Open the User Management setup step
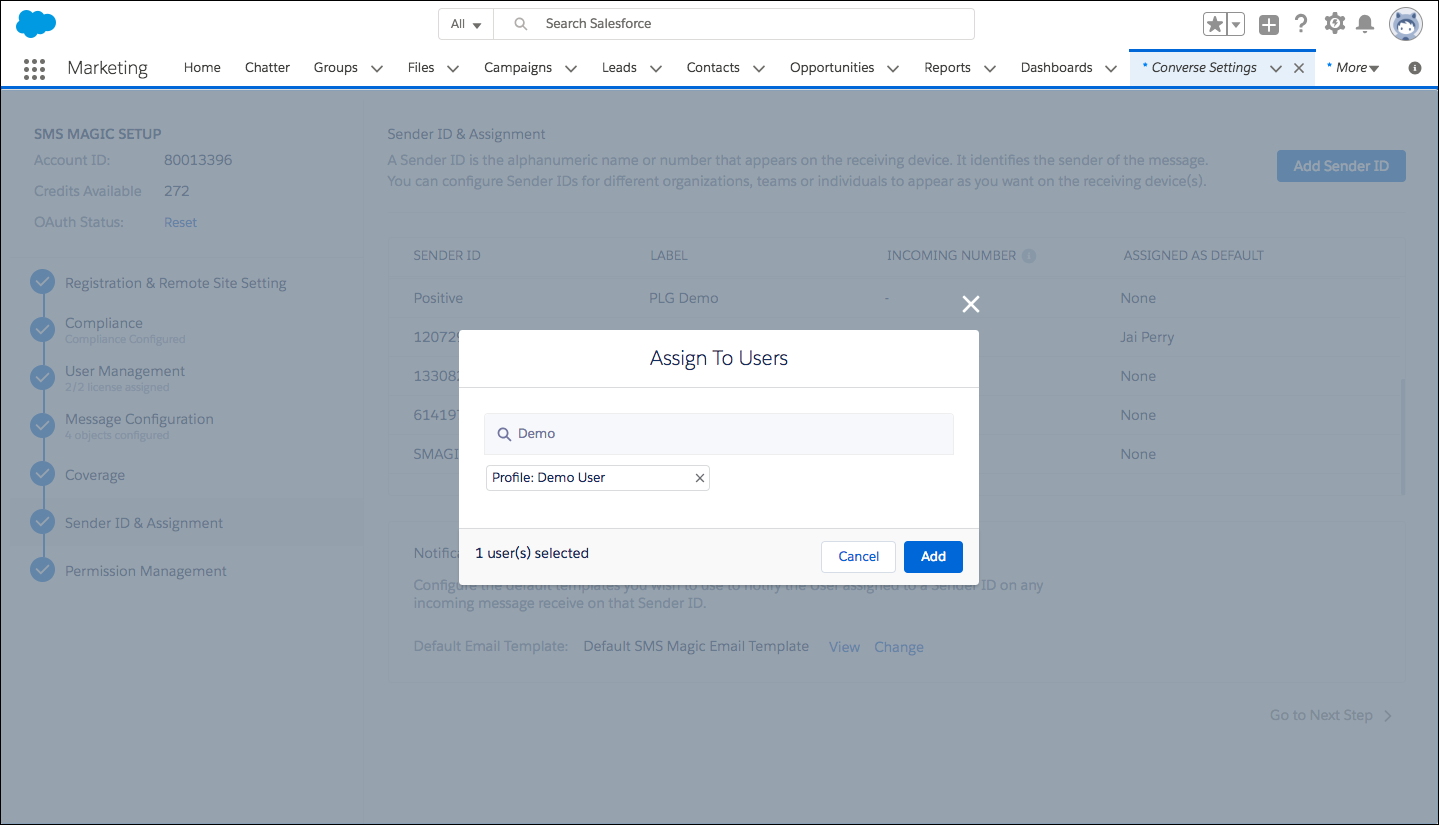The width and height of the screenshot is (1439, 825). click(125, 371)
